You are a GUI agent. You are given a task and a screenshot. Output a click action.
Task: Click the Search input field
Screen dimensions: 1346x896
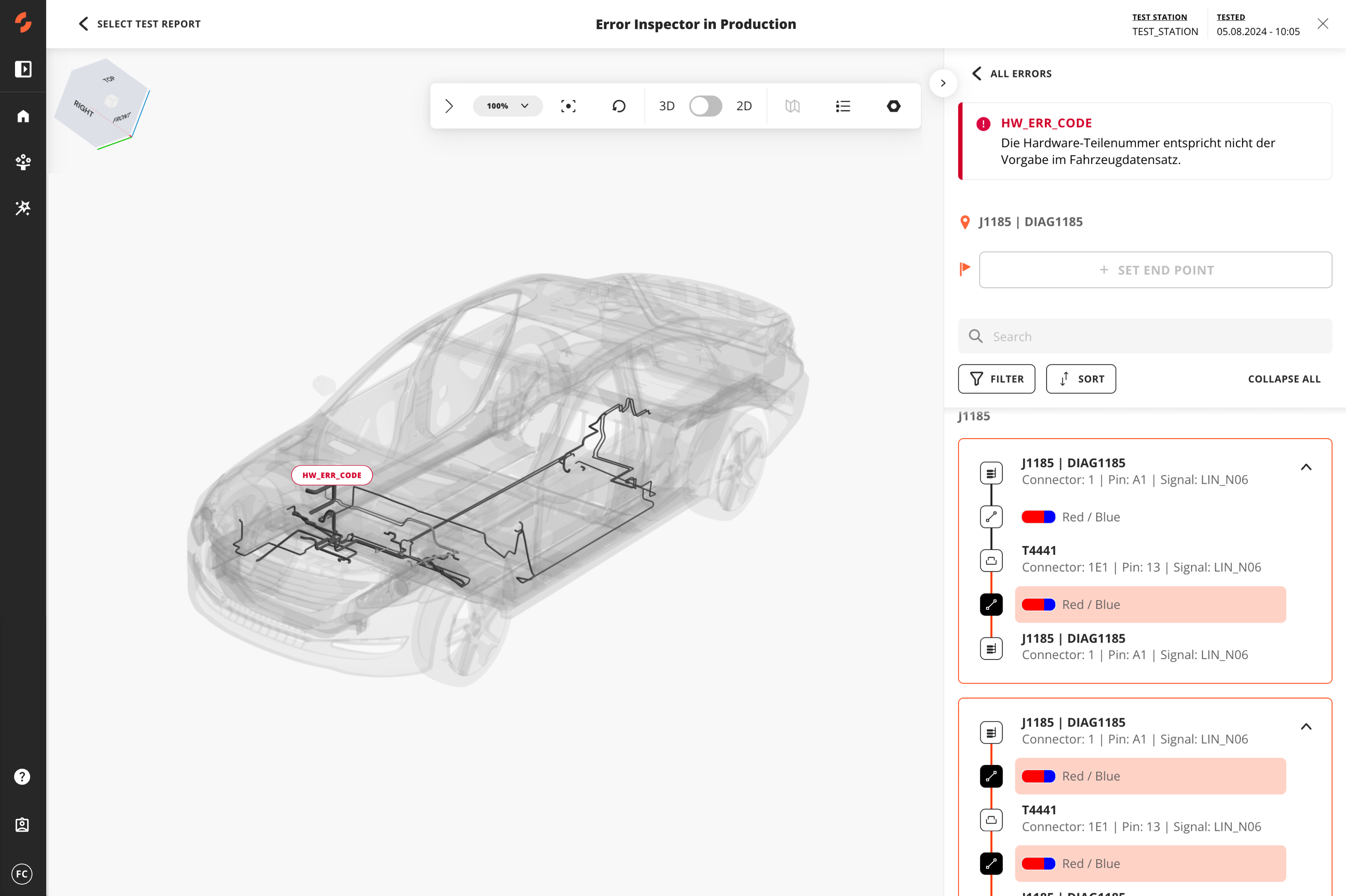coord(1145,336)
